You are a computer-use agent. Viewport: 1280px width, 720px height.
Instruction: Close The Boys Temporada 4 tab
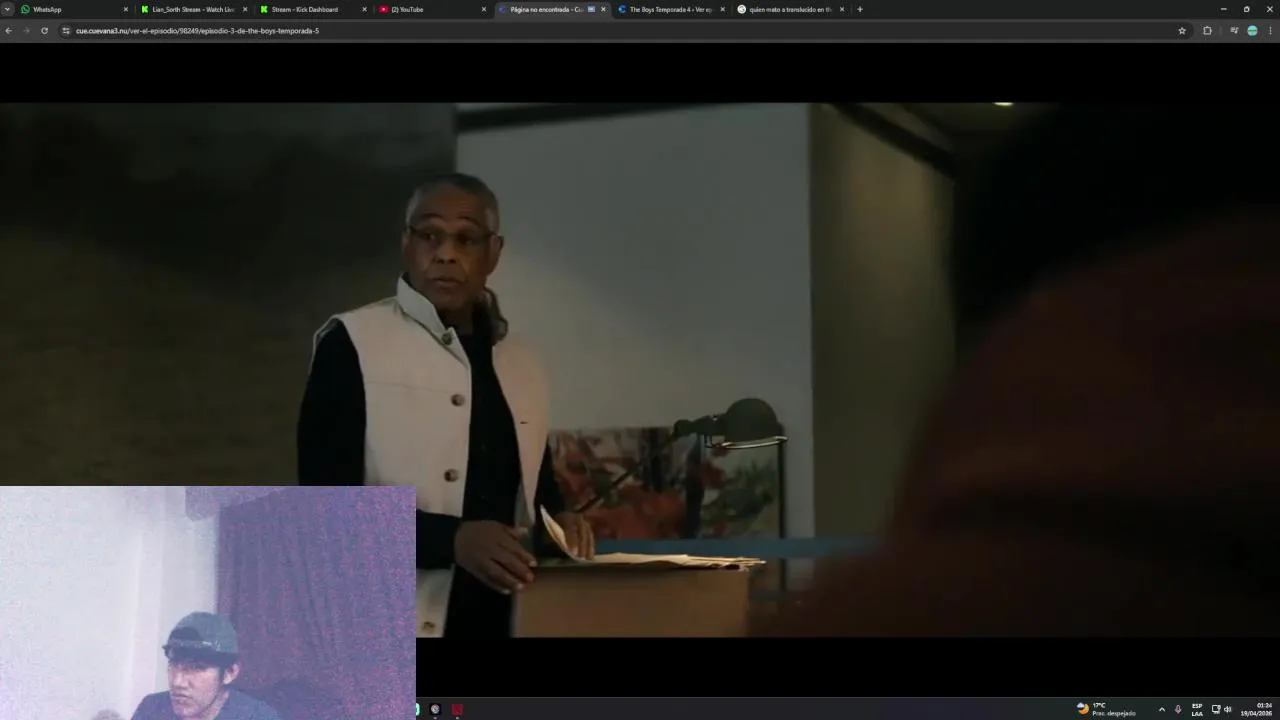click(x=722, y=9)
